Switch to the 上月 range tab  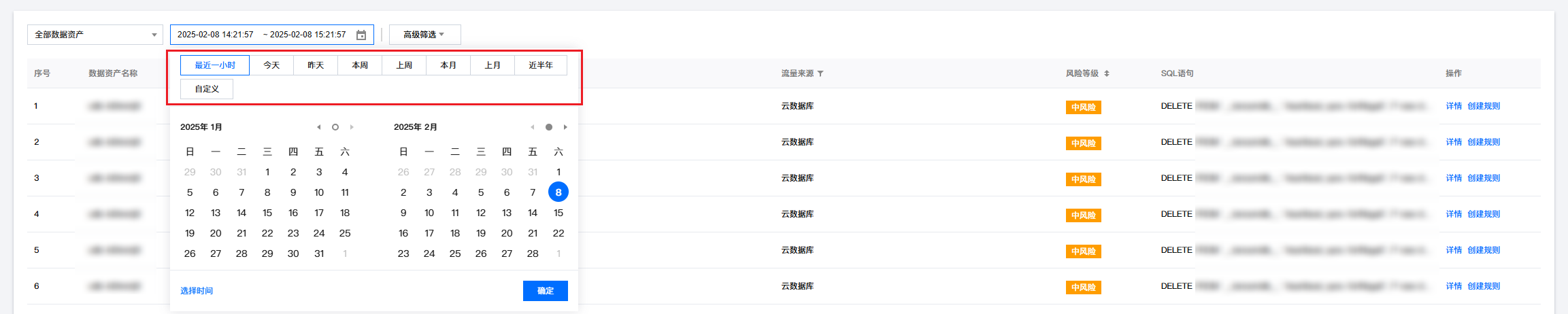click(493, 65)
